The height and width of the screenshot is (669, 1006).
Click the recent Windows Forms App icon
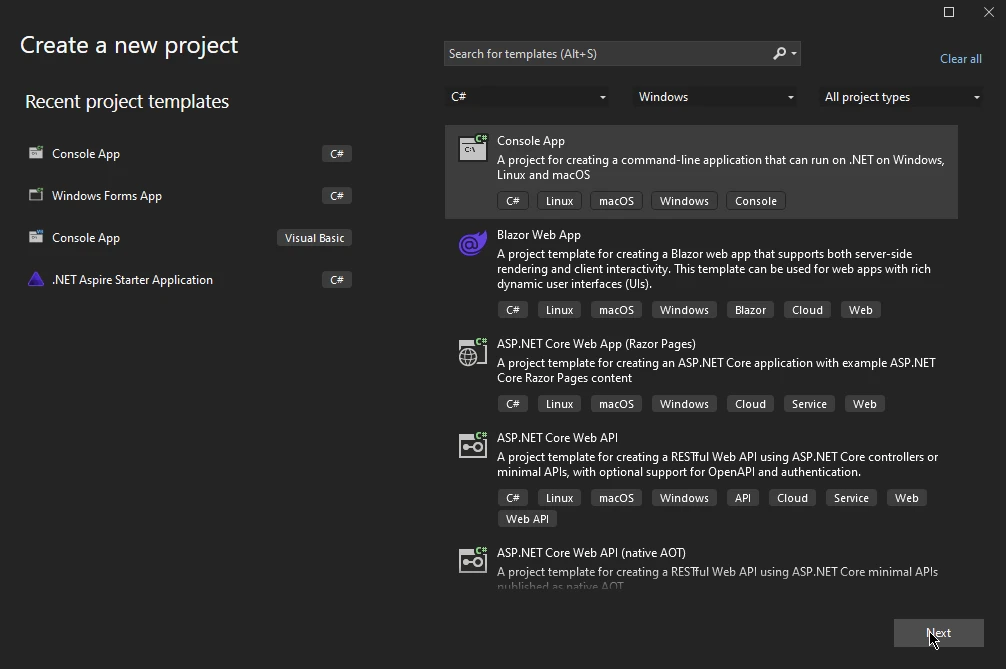[x=36, y=196]
